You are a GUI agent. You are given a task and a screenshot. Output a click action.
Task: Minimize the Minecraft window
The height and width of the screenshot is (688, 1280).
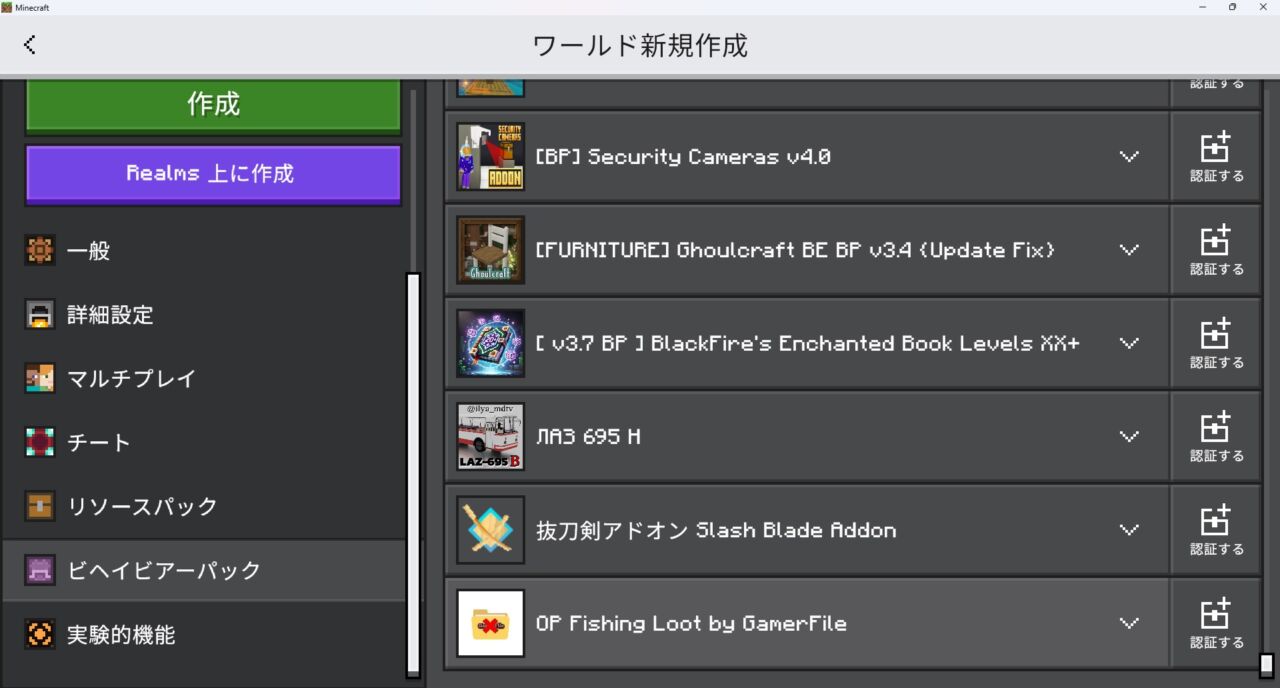click(1202, 7)
